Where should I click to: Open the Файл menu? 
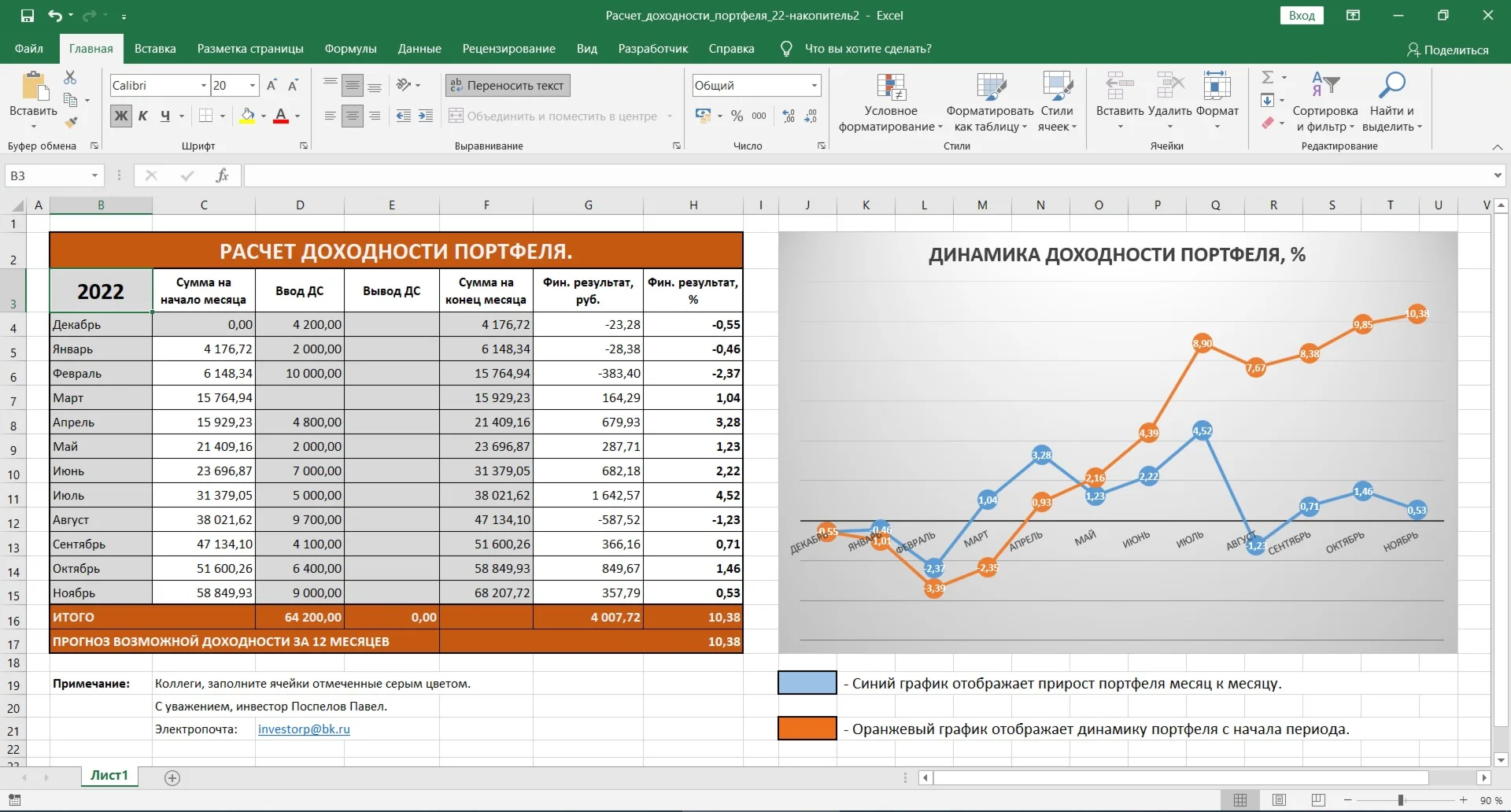click(x=28, y=49)
